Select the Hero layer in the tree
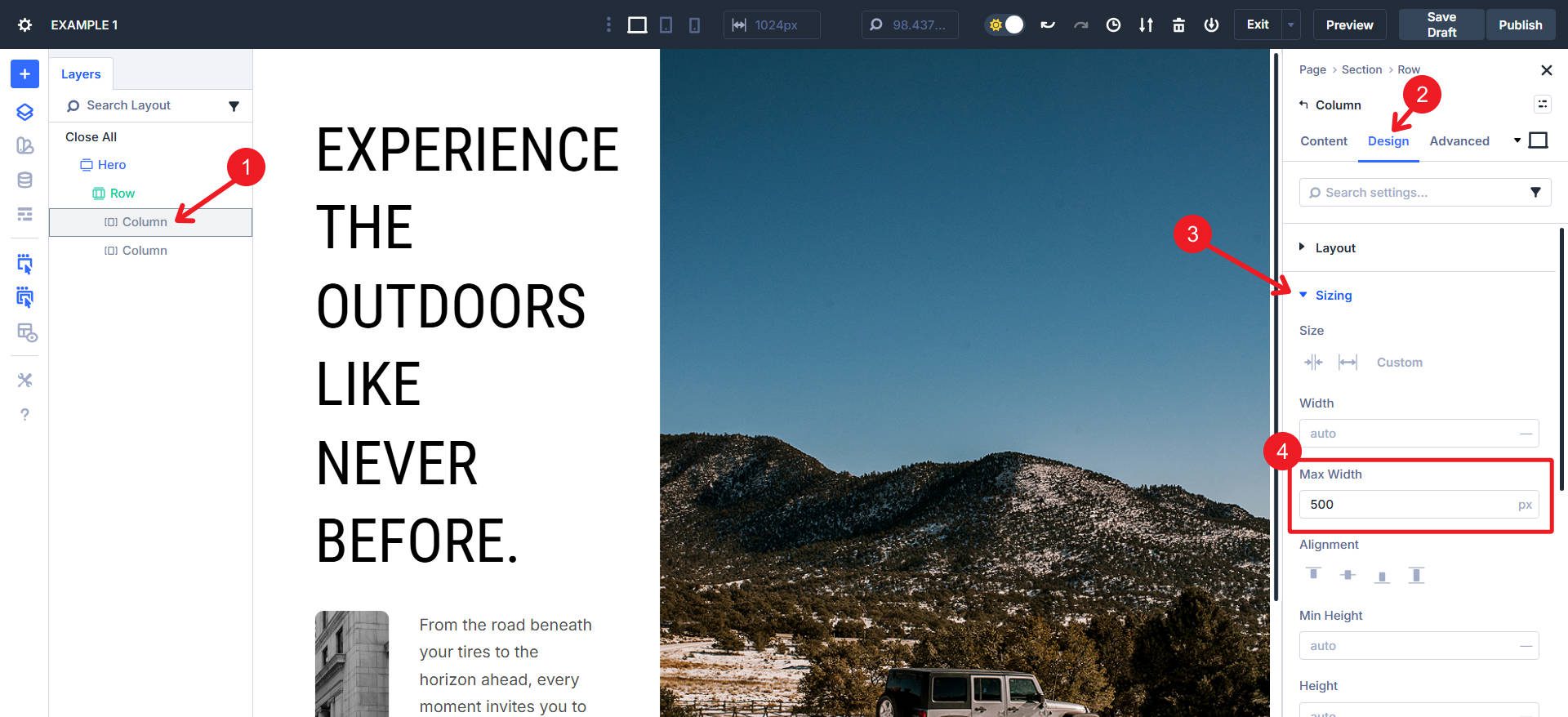Screen dimensions: 1568x717 [x=112, y=165]
